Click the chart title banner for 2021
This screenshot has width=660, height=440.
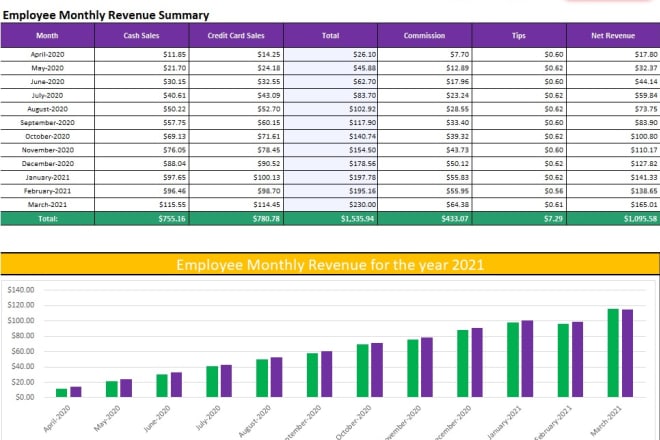pyautogui.click(x=330, y=264)
